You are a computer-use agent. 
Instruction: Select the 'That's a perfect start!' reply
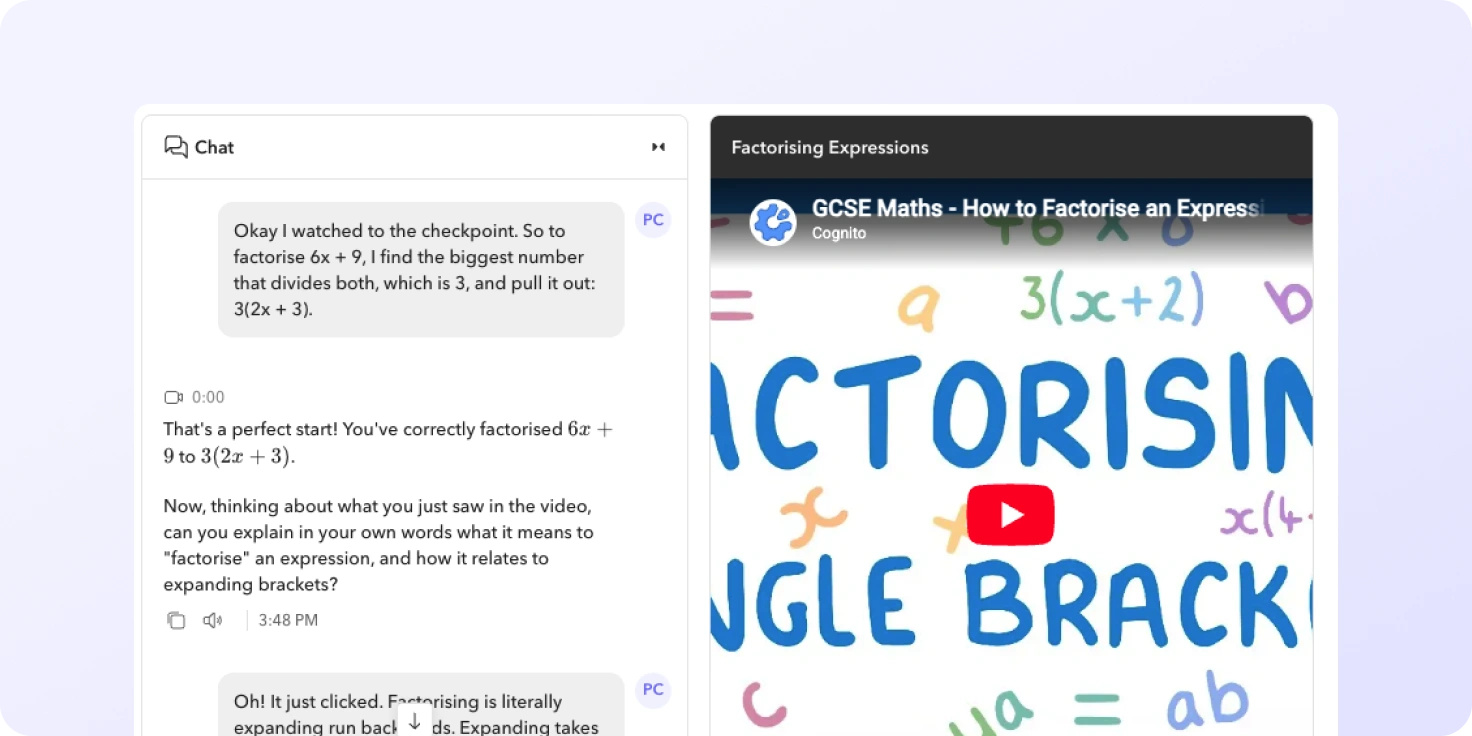click(389, 442)
